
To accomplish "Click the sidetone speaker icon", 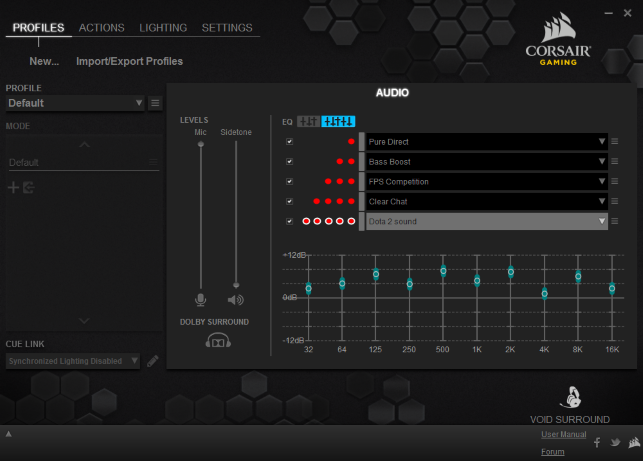I will 236,300.
